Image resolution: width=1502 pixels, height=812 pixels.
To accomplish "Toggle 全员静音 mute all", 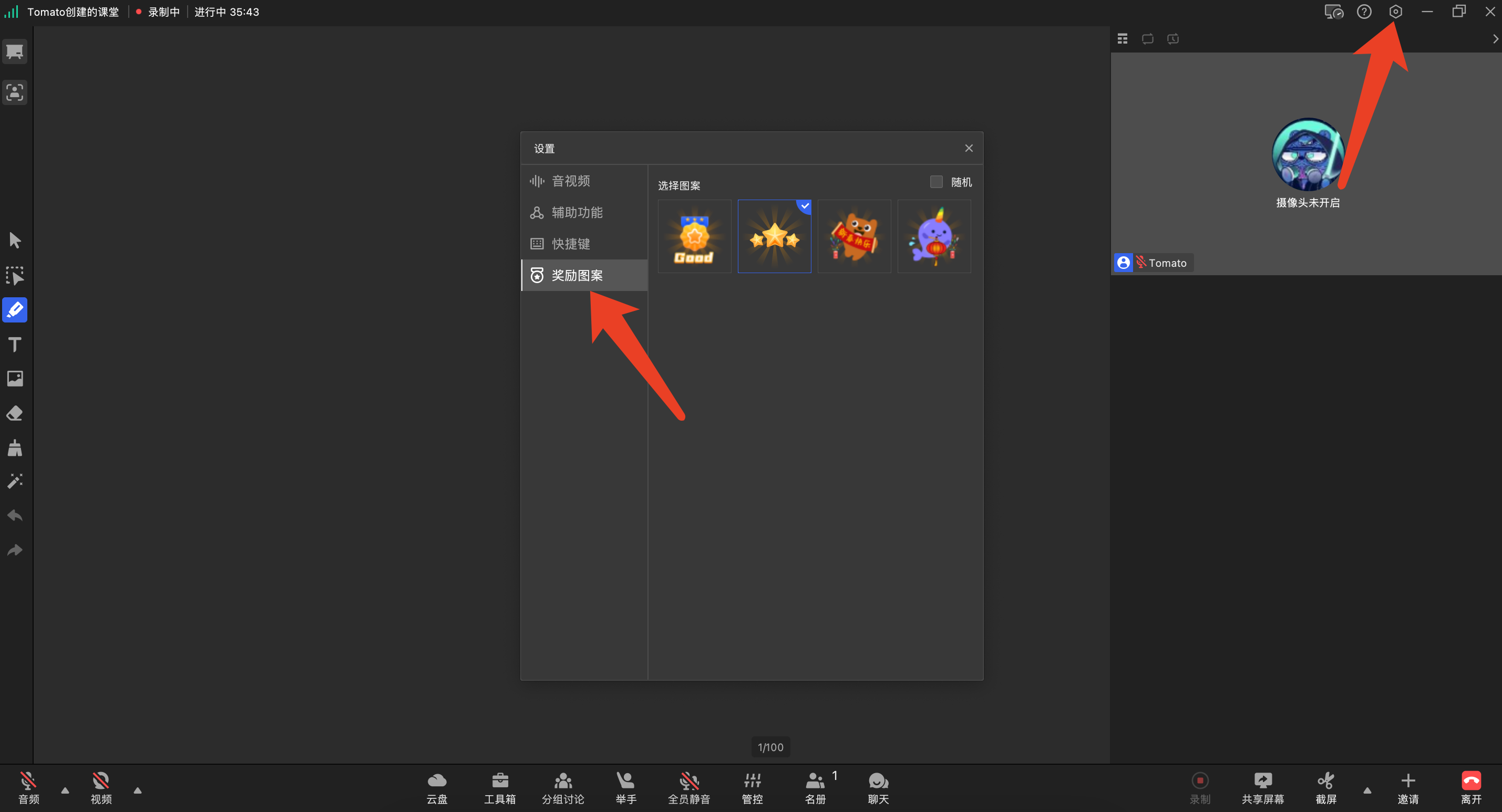I will tap(688, 787).
